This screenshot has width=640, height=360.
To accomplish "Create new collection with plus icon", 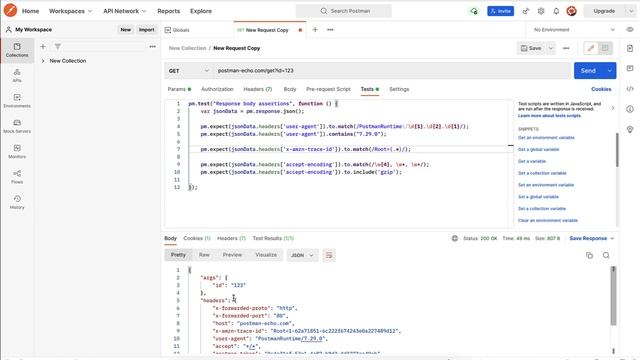I will click(43, 47).
